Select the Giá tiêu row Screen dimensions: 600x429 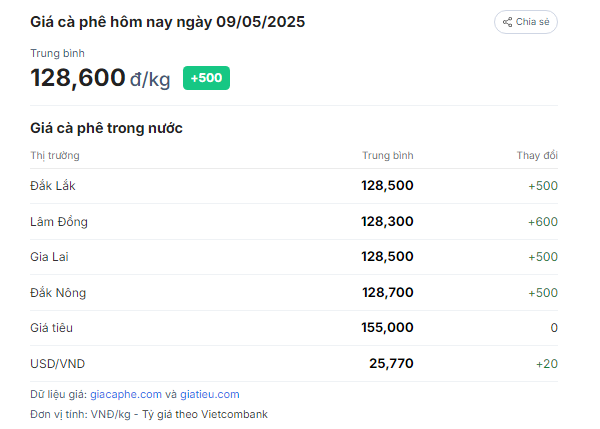294,328
